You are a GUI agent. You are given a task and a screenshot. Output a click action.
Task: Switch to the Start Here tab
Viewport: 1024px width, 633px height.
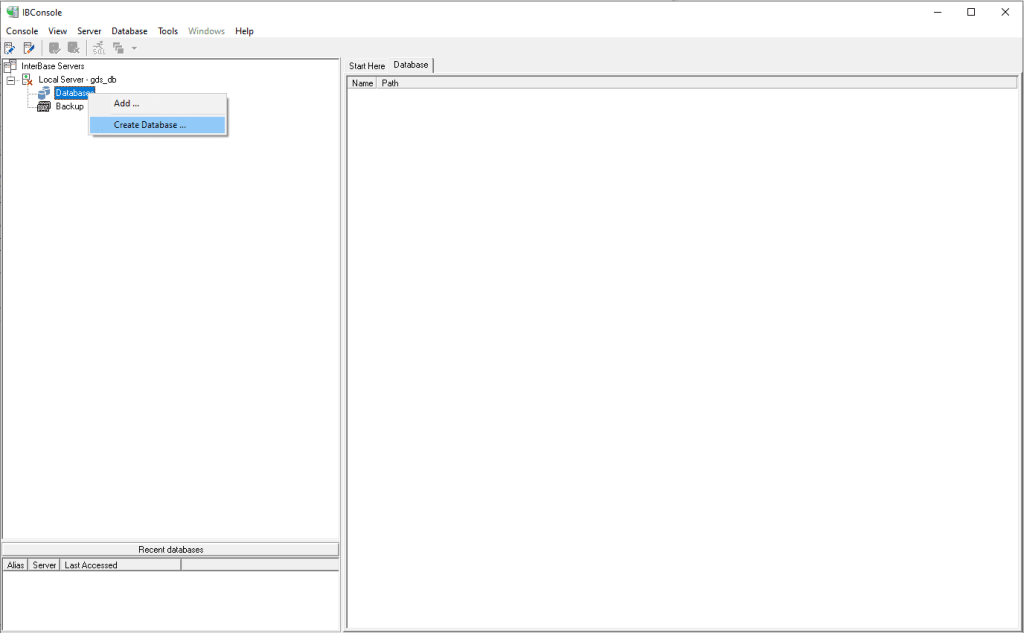367,66
